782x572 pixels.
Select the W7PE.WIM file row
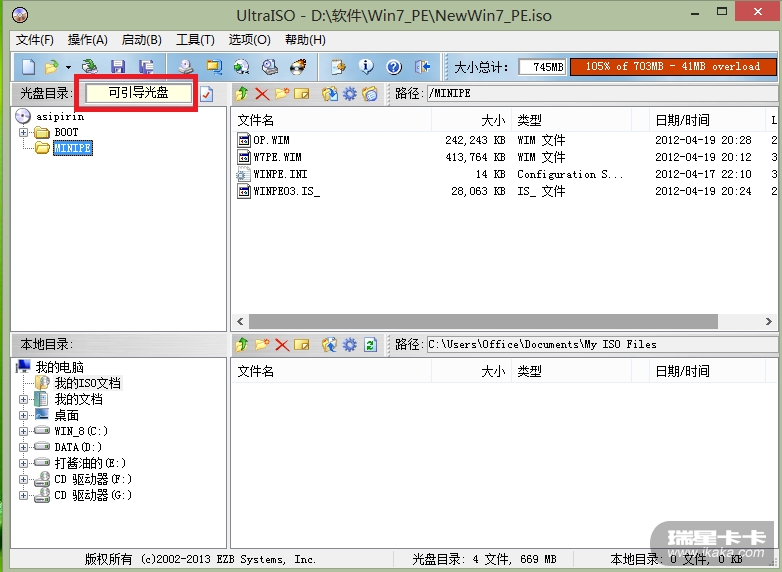point(504,157)
